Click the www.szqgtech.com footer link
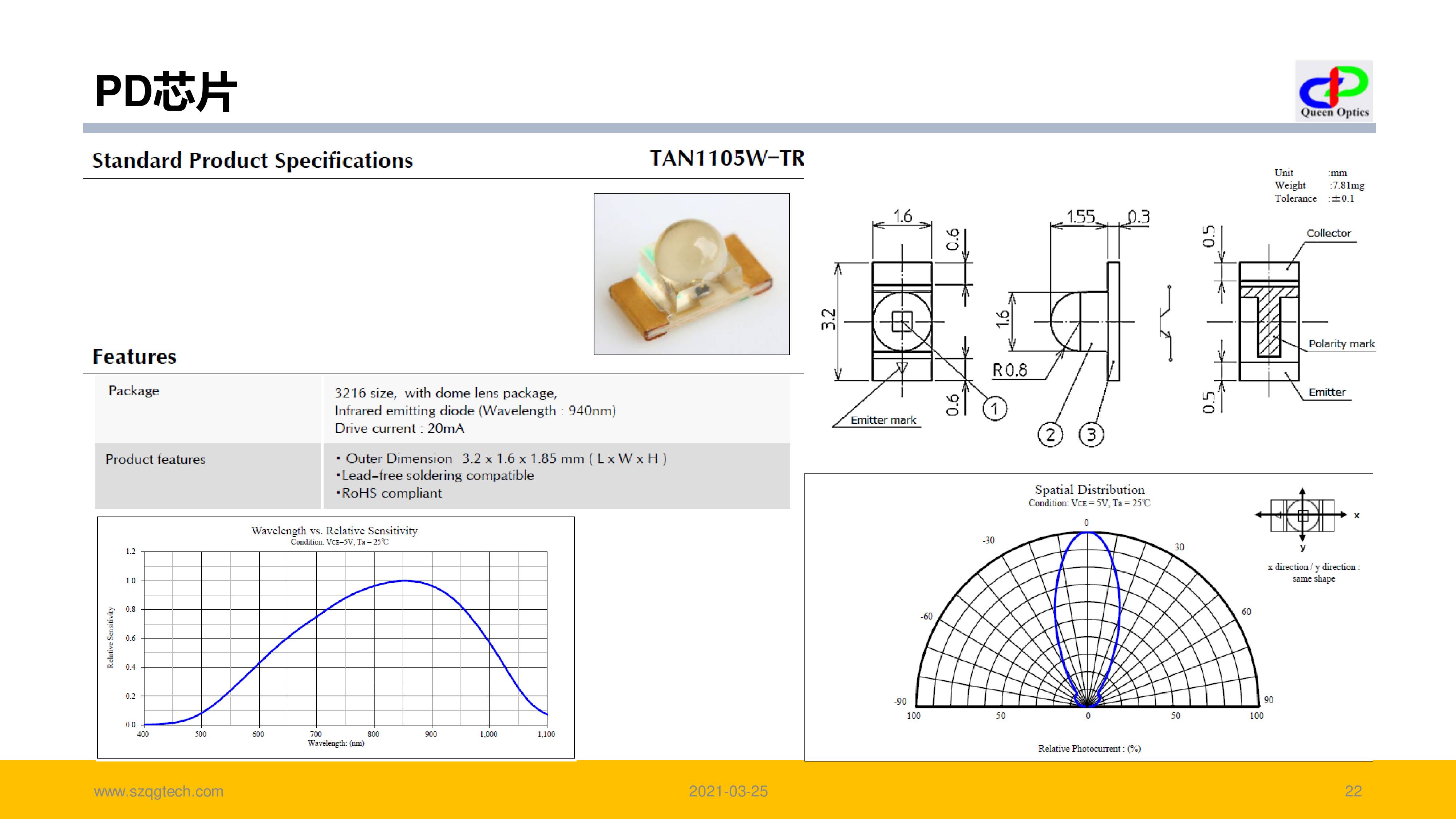1456x819 pixels. [x=158, y=791]
